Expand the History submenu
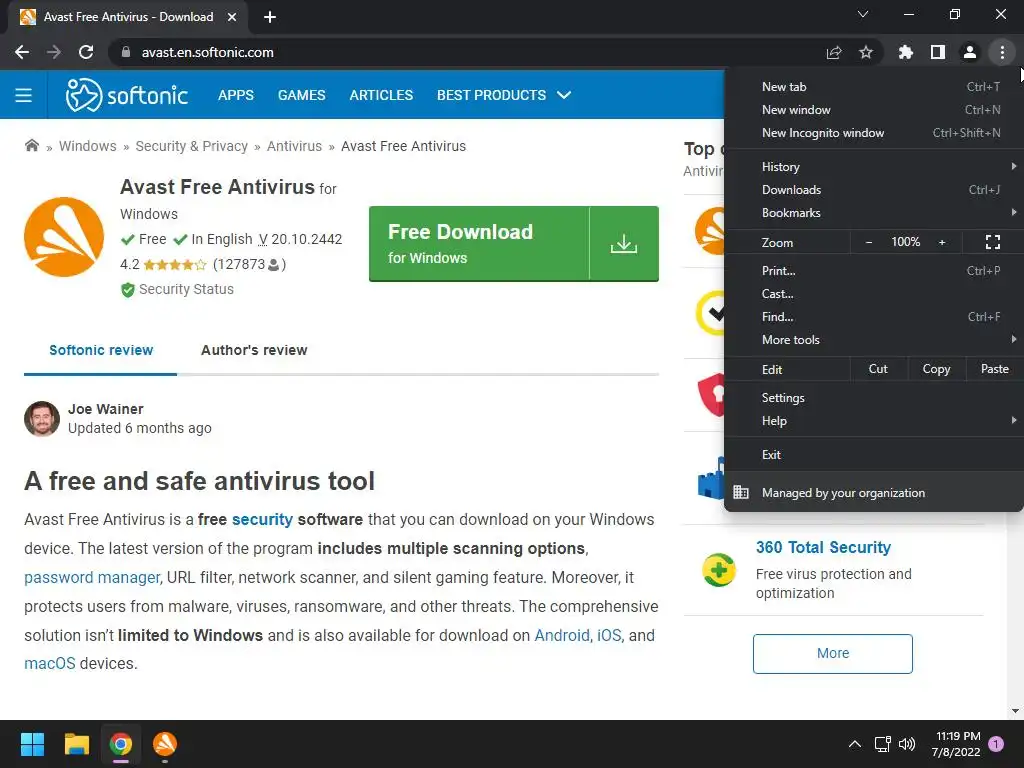The height and width of the screenshot is (768, 1024). 874,167
